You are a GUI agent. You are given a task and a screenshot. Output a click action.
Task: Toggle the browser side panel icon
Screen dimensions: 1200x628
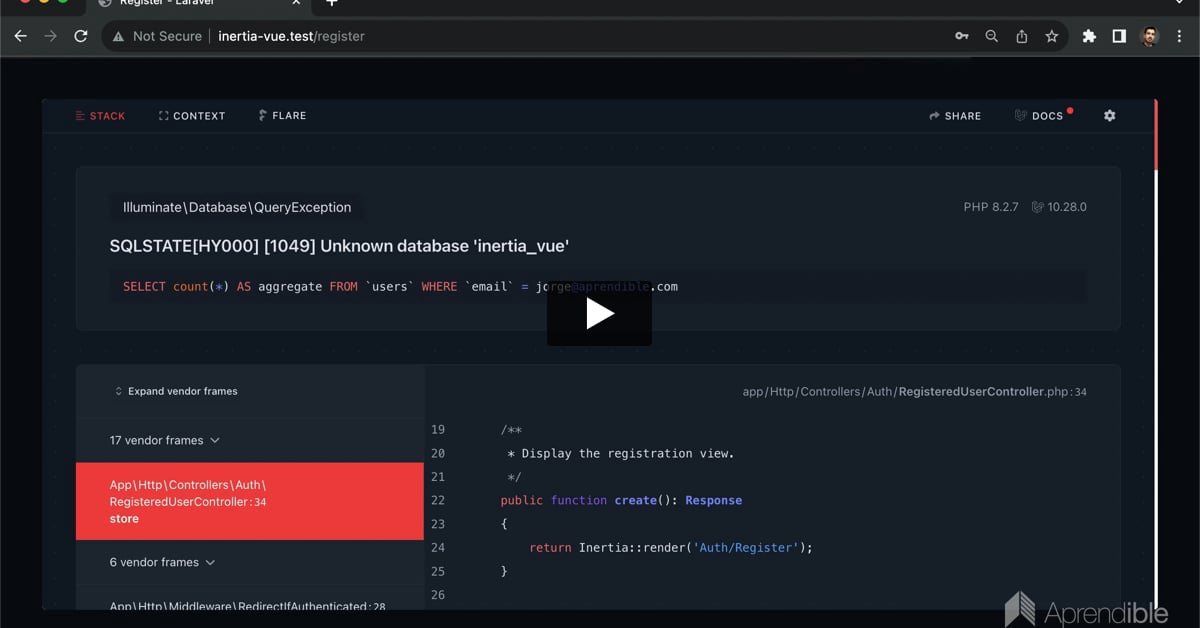(1119, 36)
